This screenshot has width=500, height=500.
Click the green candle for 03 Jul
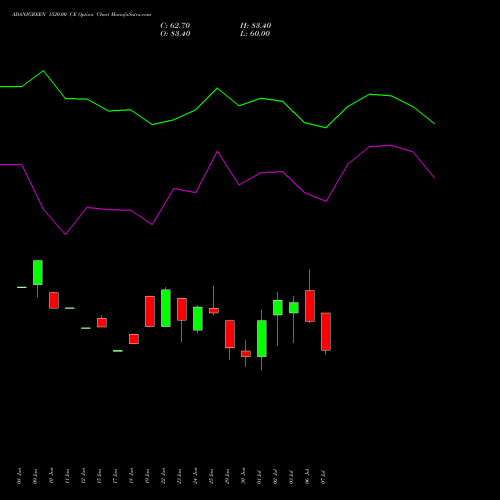[294, 308]
